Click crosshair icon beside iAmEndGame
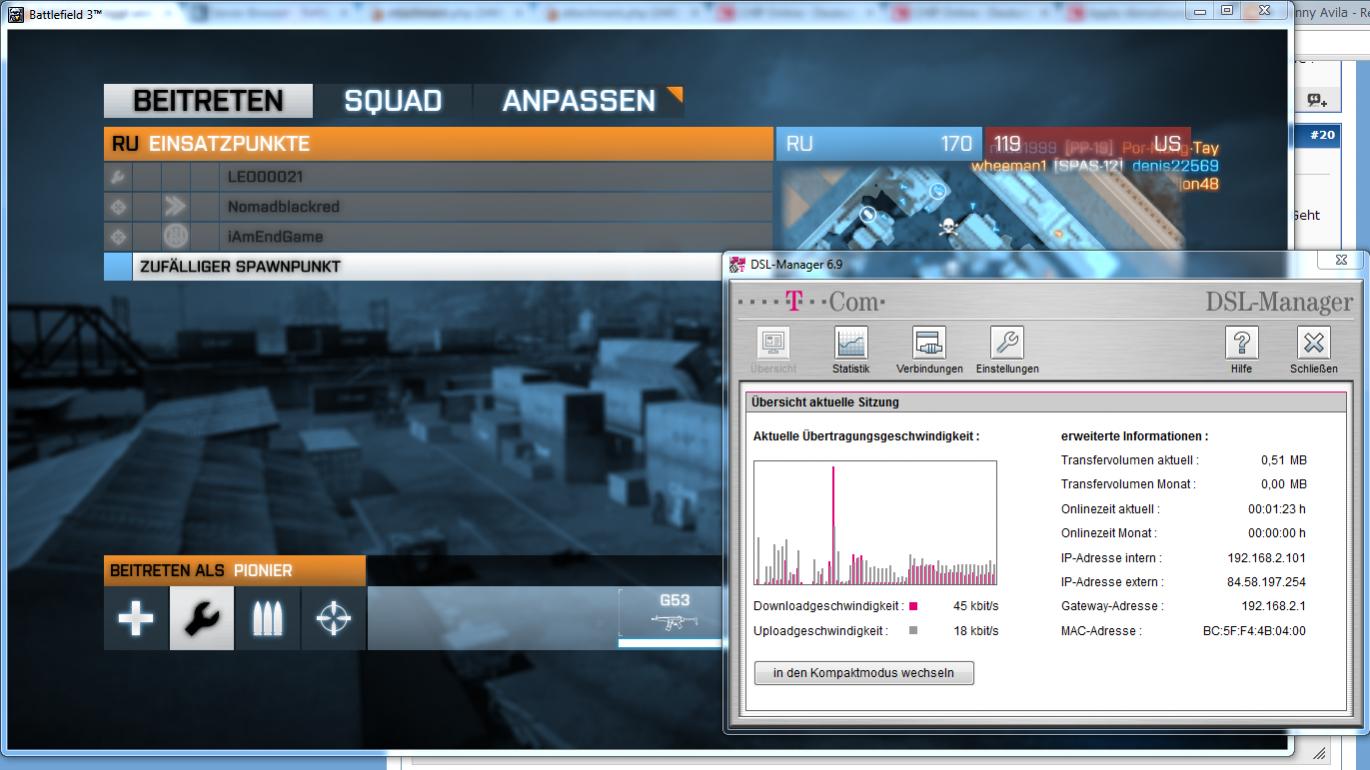Viewport: 1370px width, 770px height. 117,237
